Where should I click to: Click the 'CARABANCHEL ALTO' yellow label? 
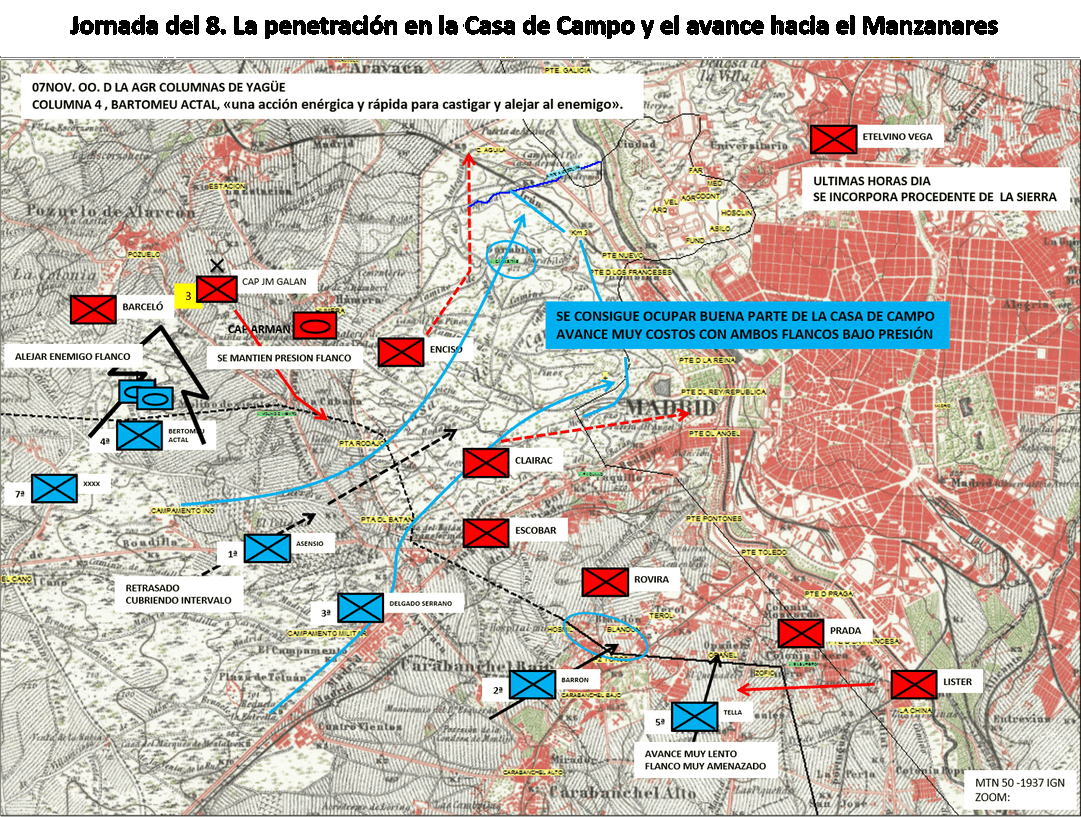[534, 772]
